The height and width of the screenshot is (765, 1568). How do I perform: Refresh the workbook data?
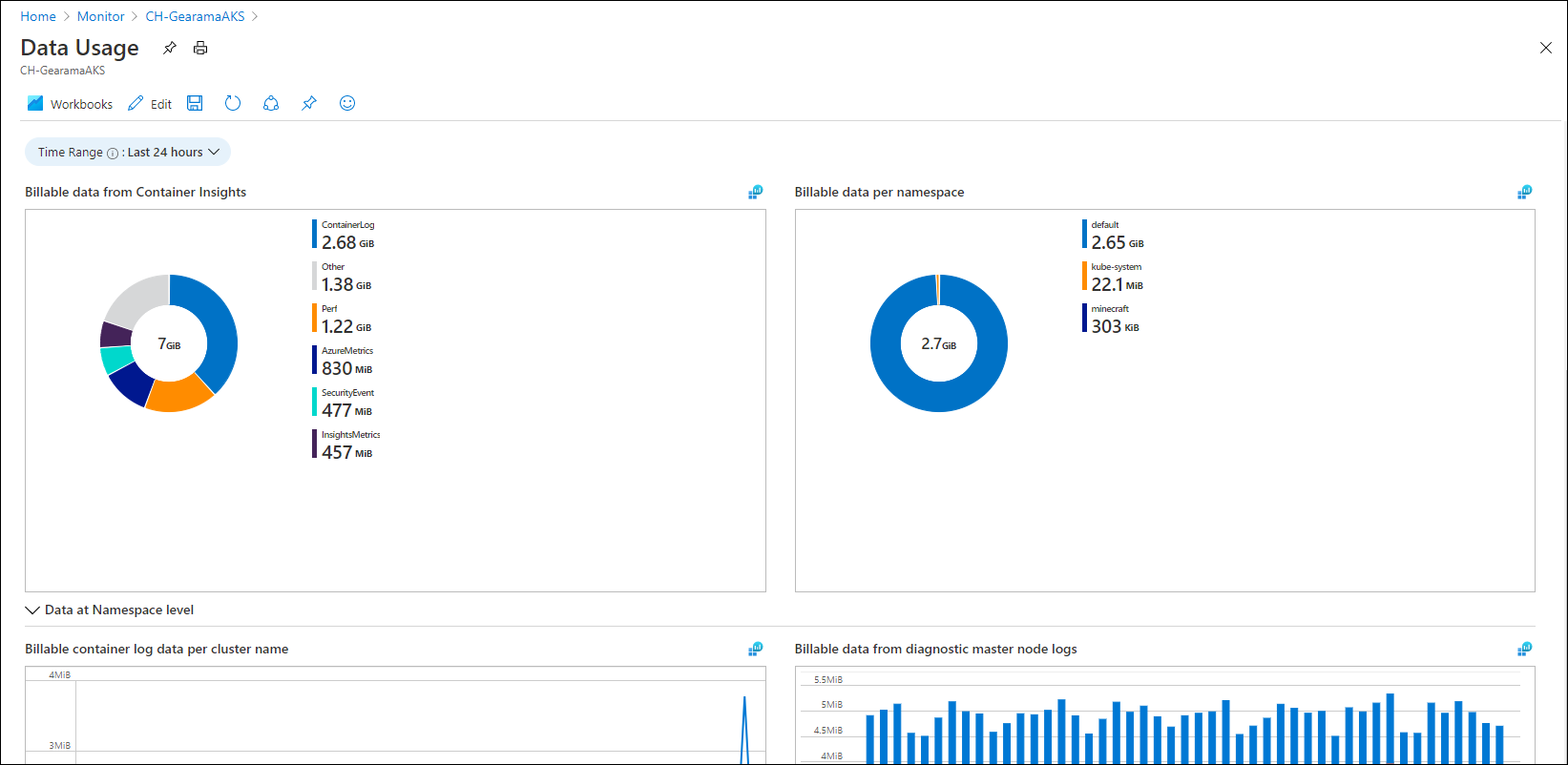click(233, 103)
